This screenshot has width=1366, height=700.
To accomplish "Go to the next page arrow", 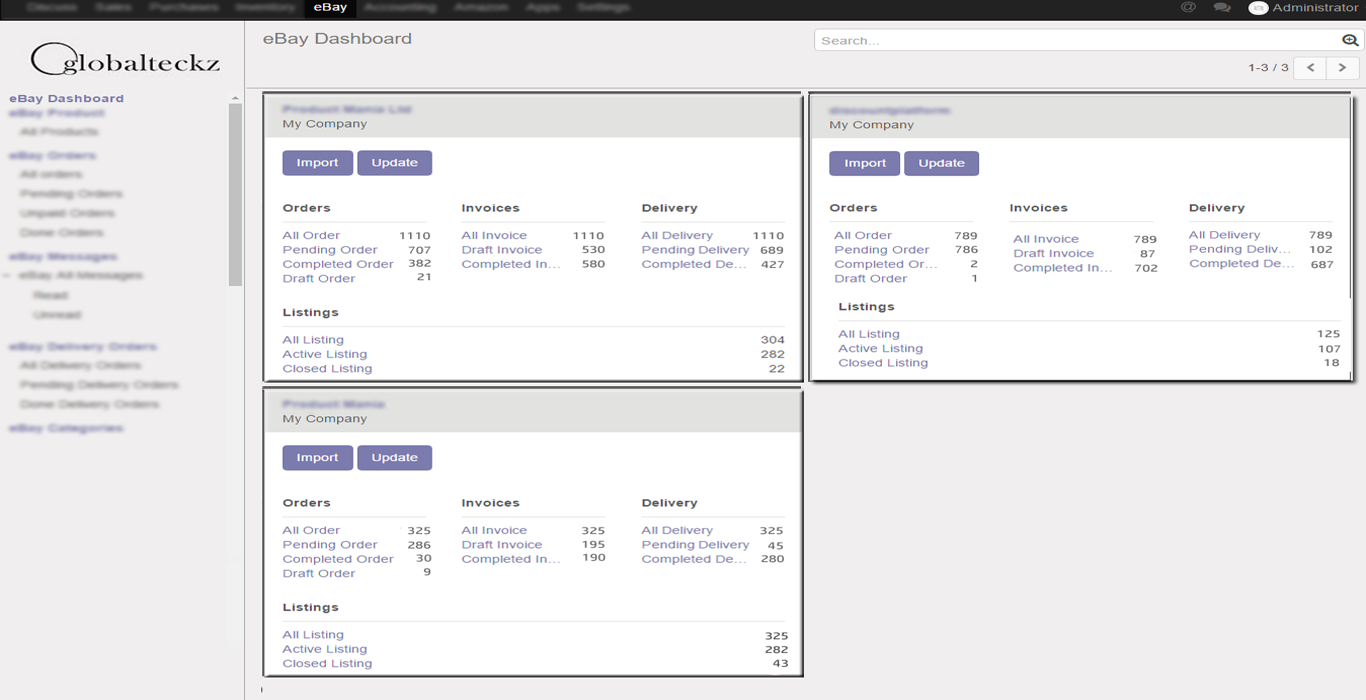I will (x=1342, y=68).
